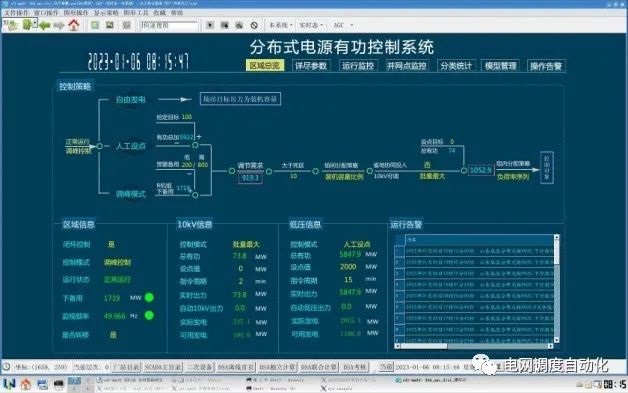
Task: Click the DSA独立计算 button
Action: coord(278,367)
